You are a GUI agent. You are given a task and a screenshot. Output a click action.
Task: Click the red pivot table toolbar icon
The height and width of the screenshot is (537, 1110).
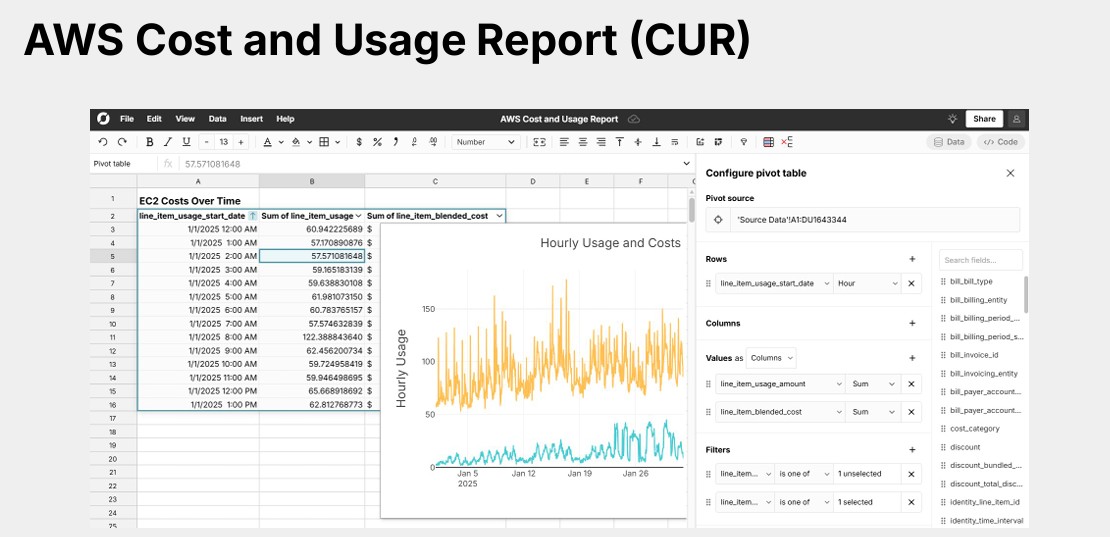coord(769,142)
